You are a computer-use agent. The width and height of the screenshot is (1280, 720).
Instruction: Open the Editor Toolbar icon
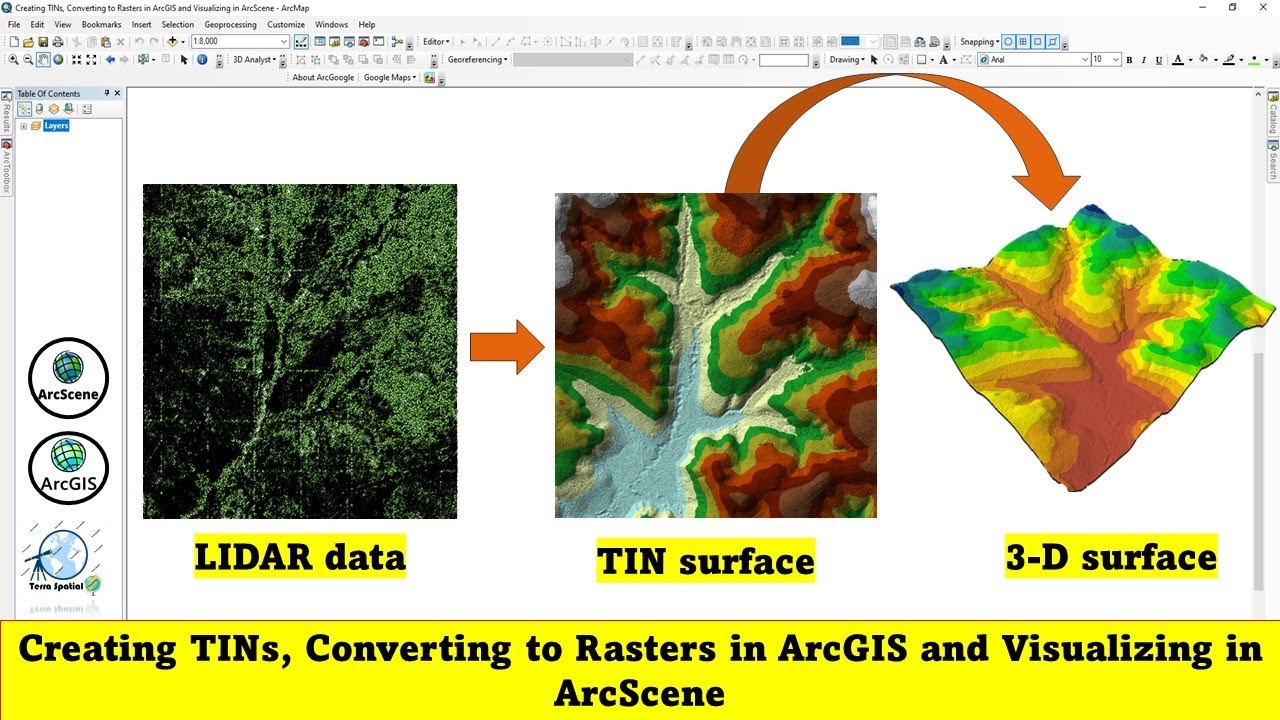(301, 42)
